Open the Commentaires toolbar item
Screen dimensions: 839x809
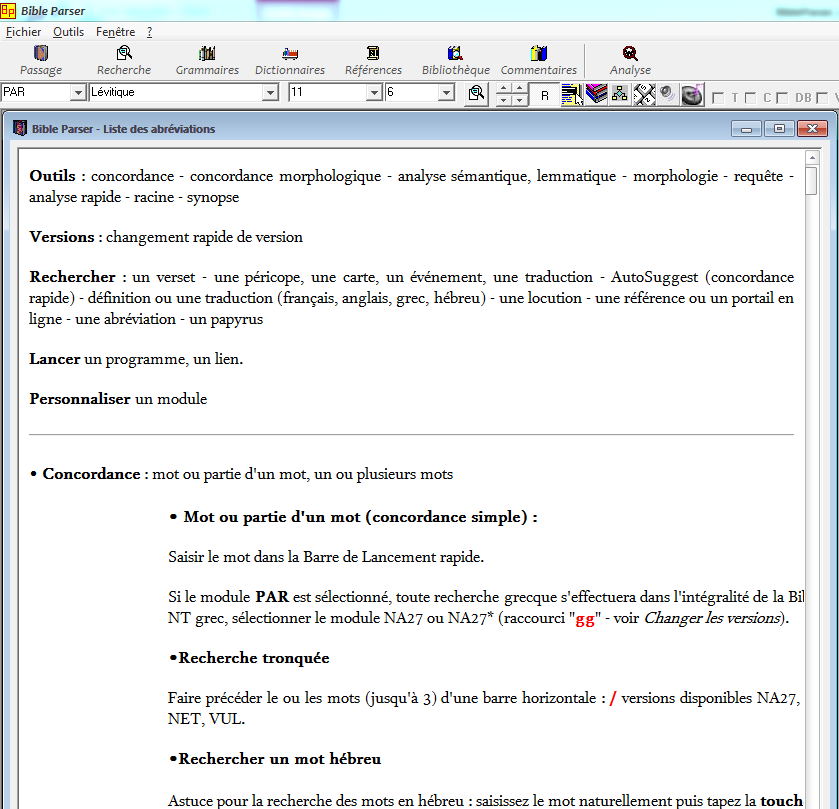pyautogui.click(x=539, y=60)
